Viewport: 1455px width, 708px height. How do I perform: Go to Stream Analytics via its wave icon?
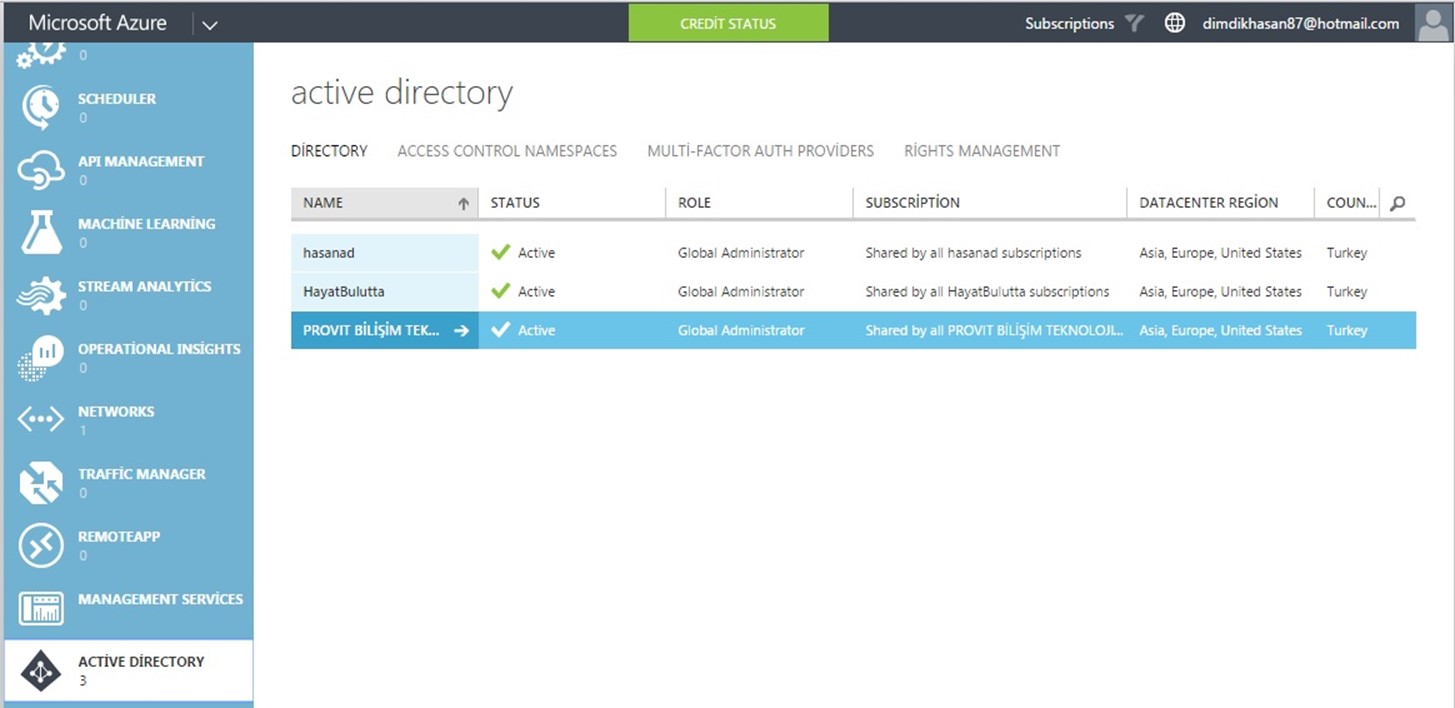tap(41, 295)
